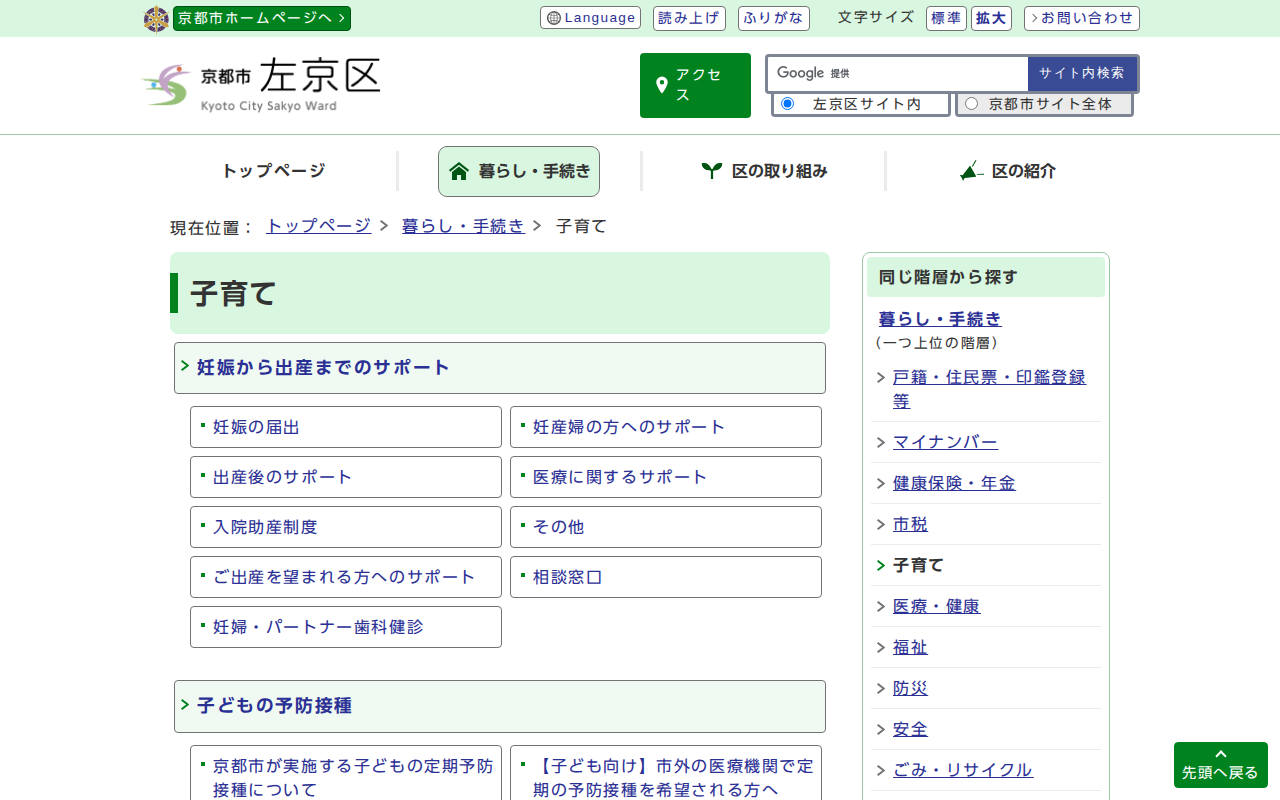Set text size to 標準
This screenshot has width=1280, height=800.
tap(946, 18)
